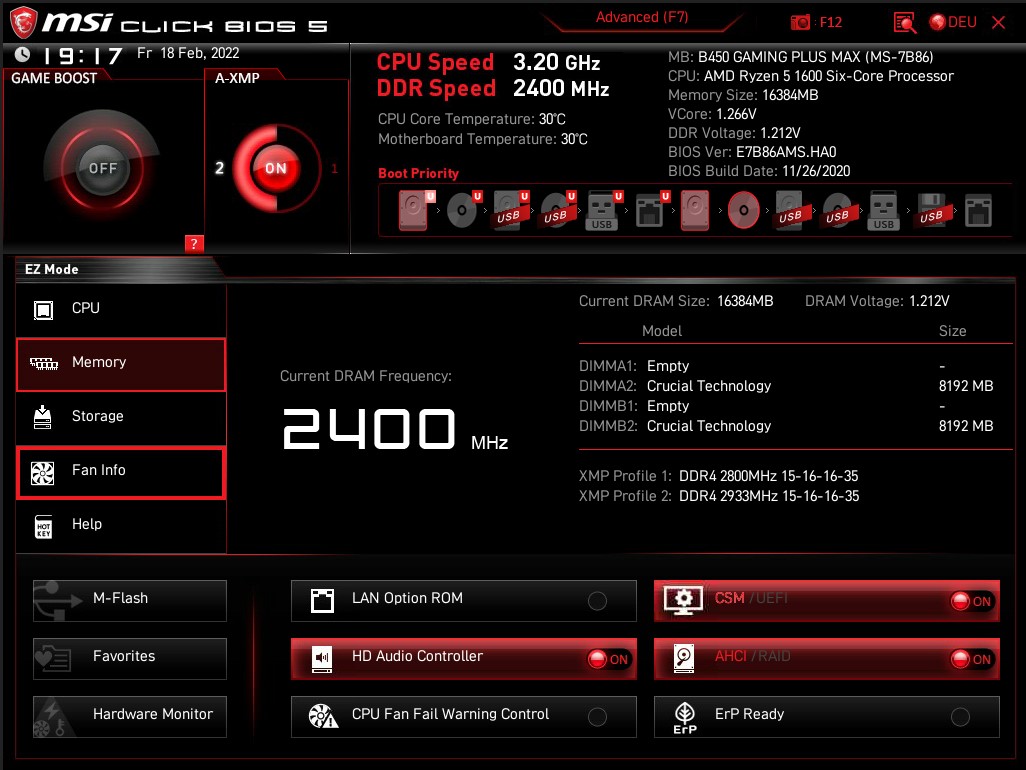
Task: Open the CPU section in EZ Mode
Action: point(121,309)
